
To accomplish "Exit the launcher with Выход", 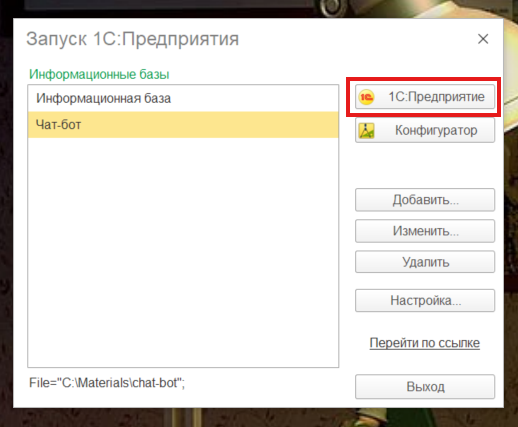I will pyautogui.click(x=425, y=387).
